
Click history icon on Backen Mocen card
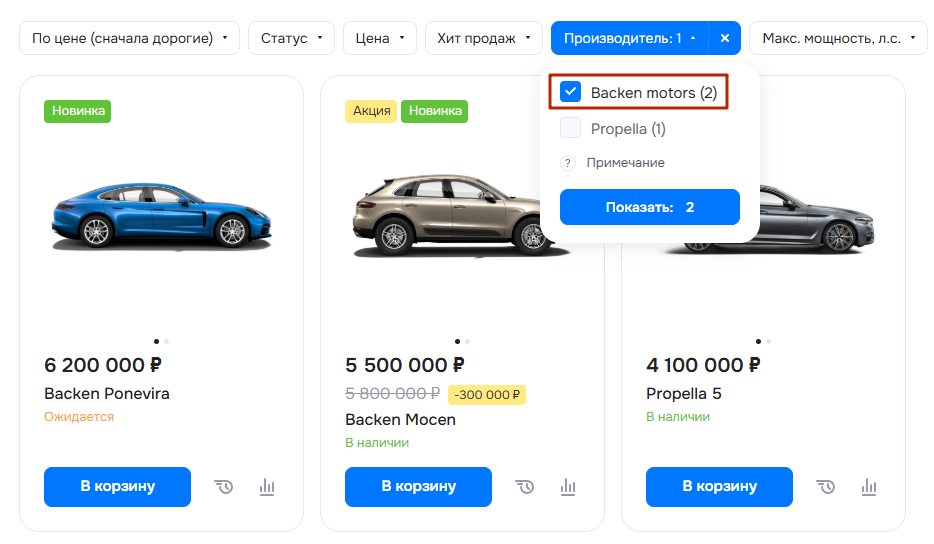click(525, 487)
